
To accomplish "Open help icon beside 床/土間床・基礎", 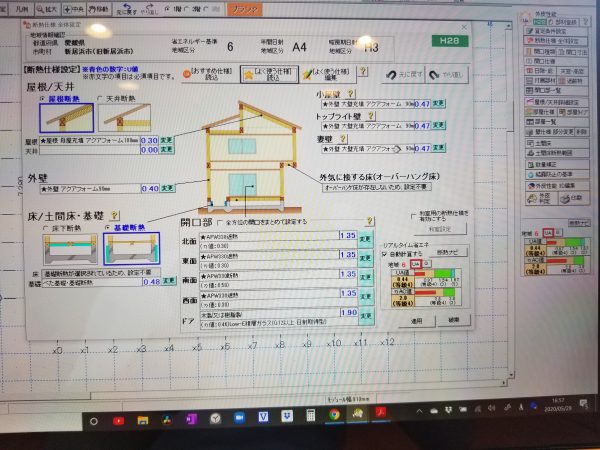I will tap(114, 215).
